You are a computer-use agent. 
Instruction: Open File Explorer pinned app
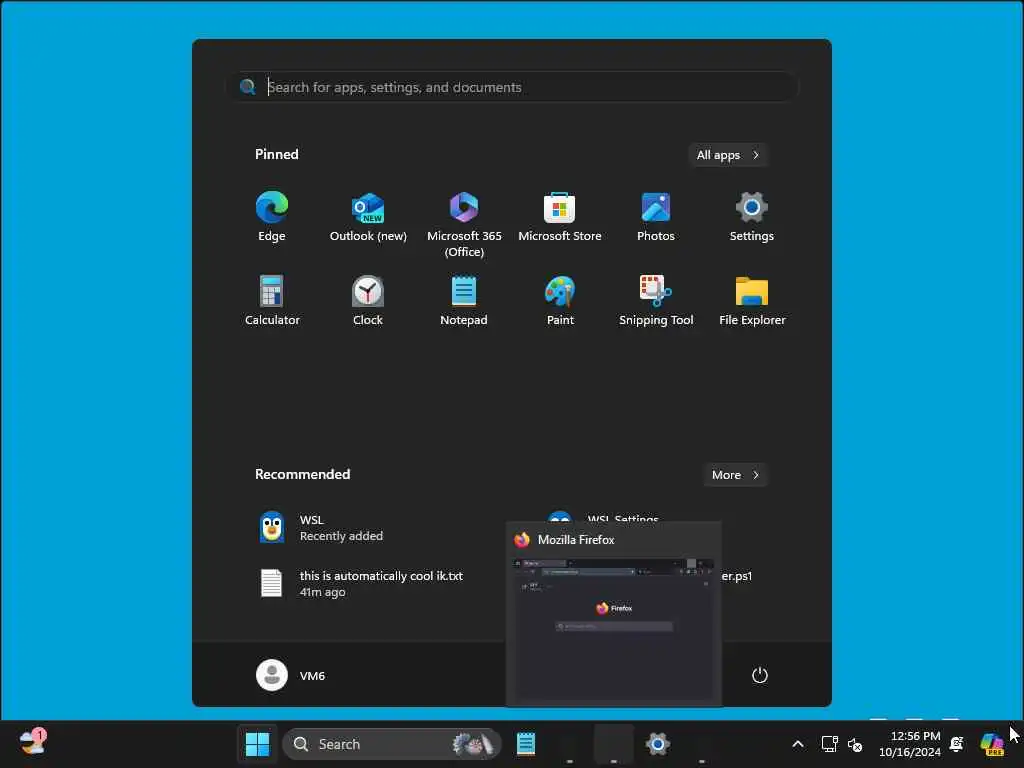coord(752,301)
